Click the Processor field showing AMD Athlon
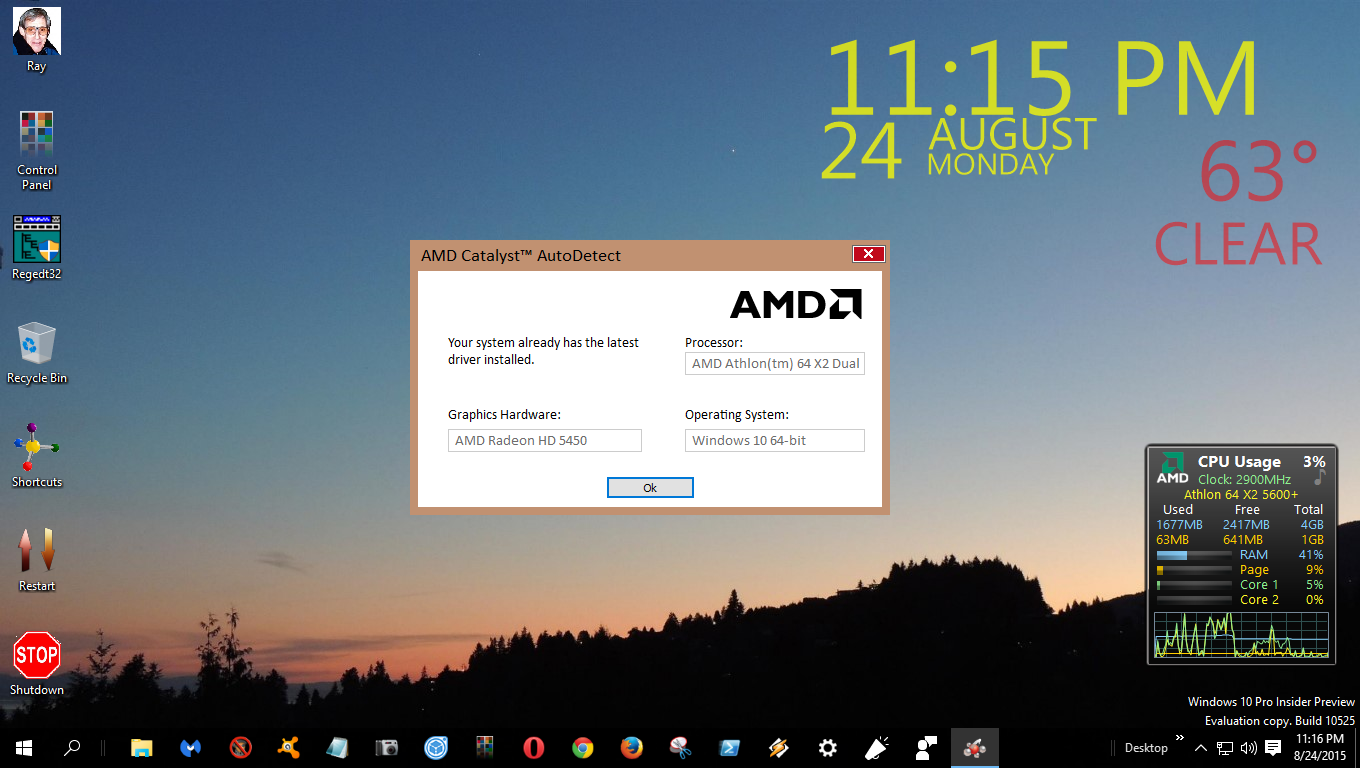This screenshot has width=1360, height=768. click(775, 364)
